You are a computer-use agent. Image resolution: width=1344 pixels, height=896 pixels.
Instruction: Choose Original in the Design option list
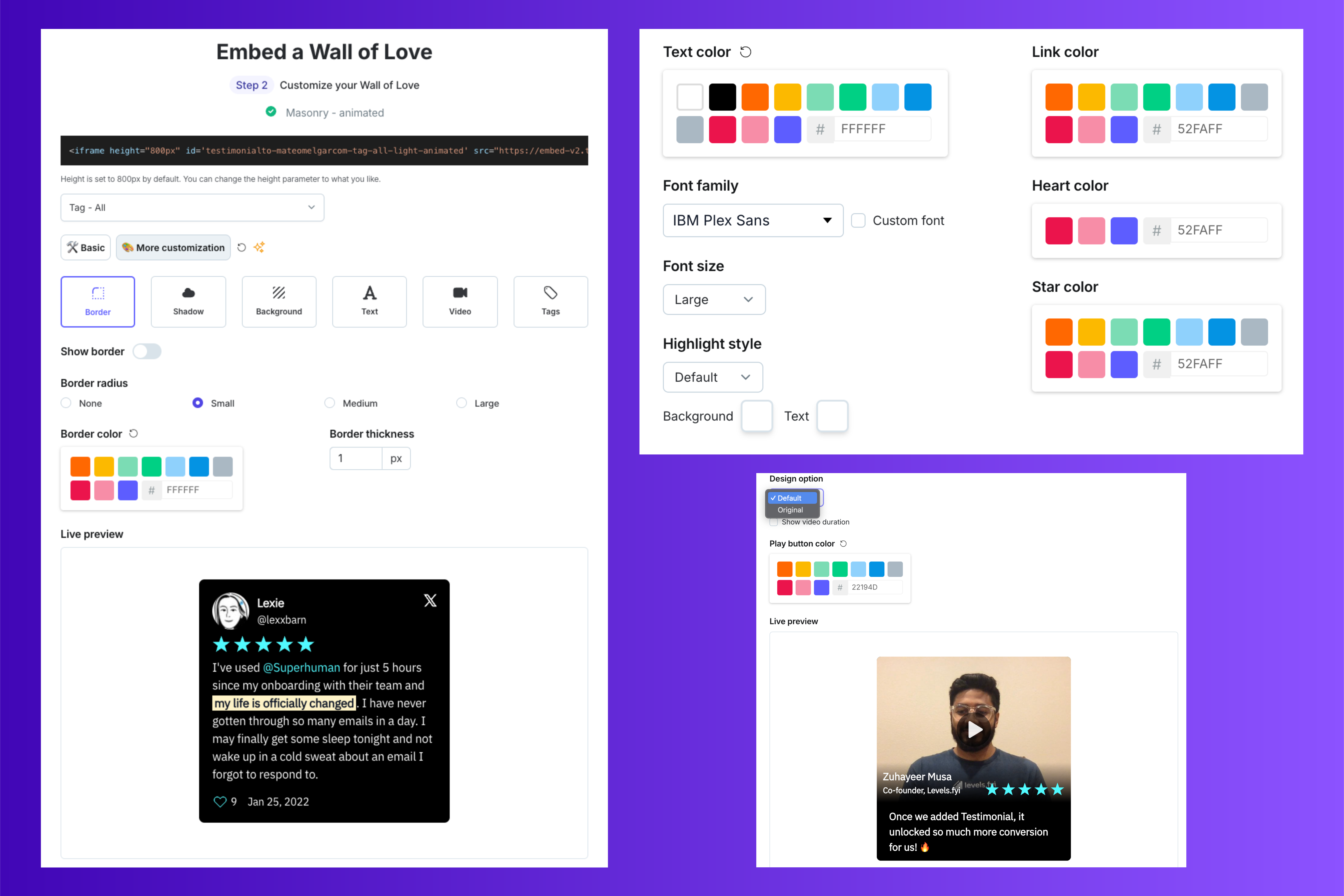click(x=790, y=510)
